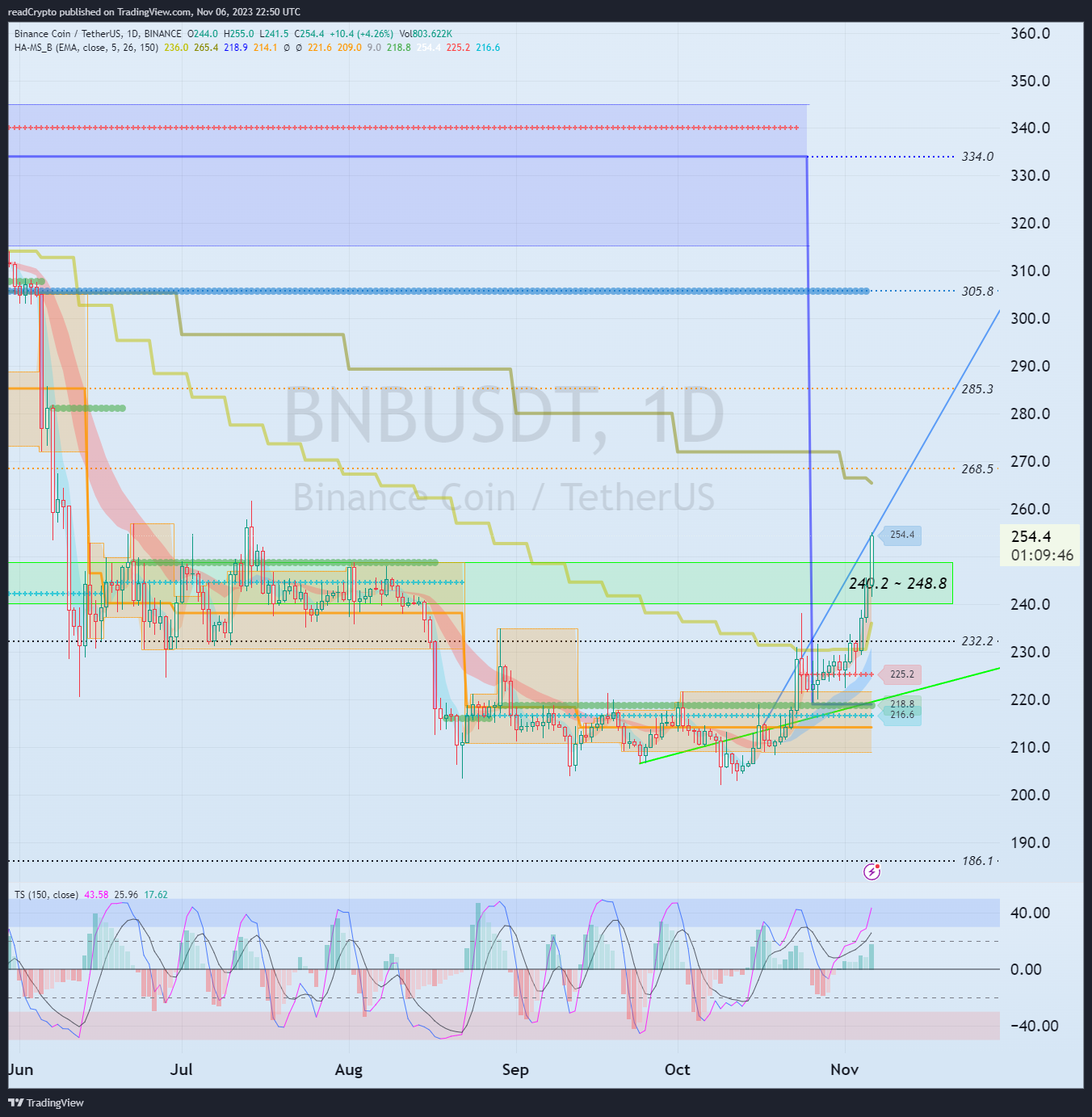Click the 240.2 ~ 248.8 zone label
Viewport: 1092px width, 1117px height.
[898, 583]
